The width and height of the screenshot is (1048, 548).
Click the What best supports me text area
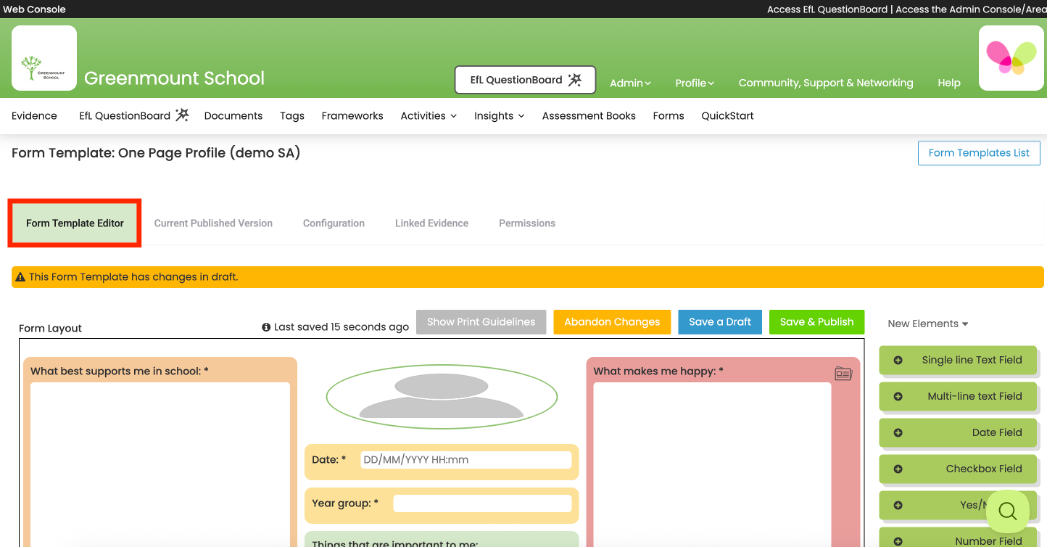pyautogui.click(x=160, y=464)
